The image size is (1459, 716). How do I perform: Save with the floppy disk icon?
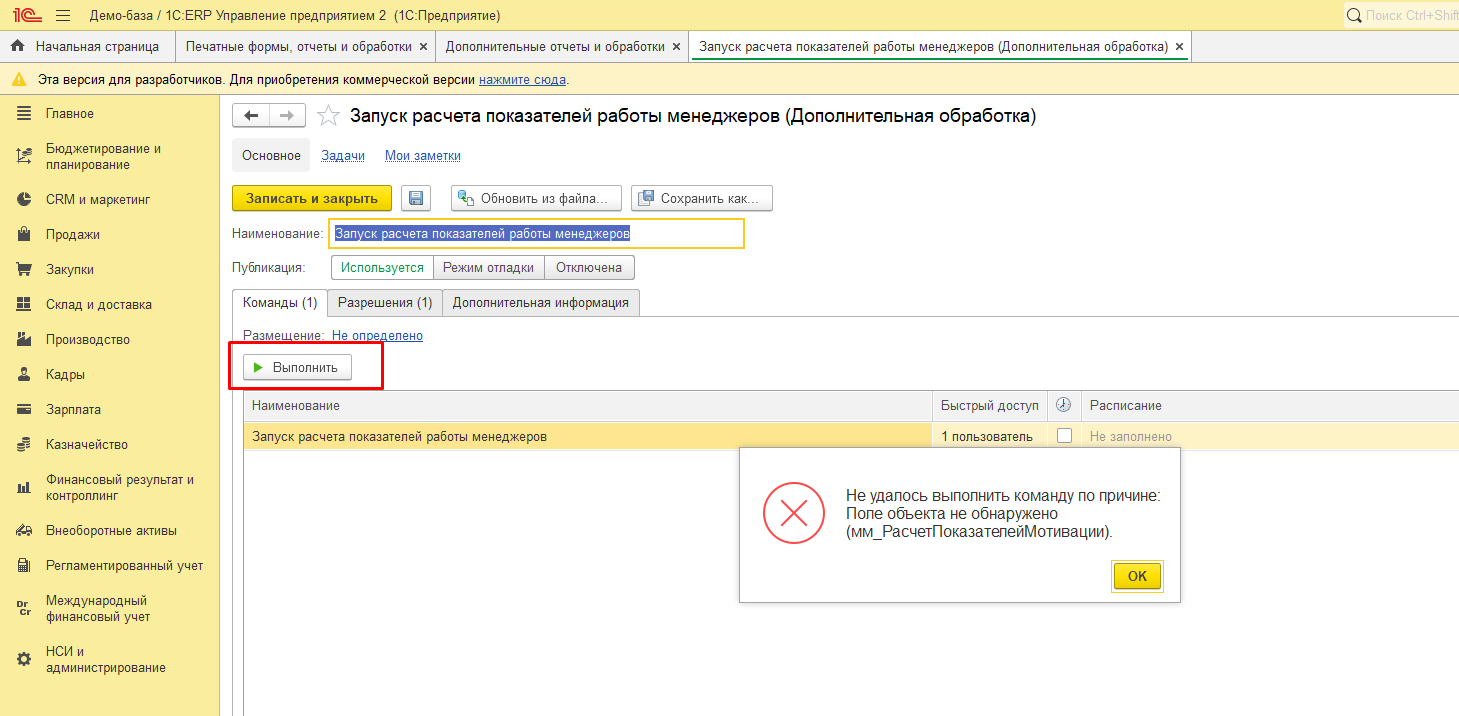point(416,198)
